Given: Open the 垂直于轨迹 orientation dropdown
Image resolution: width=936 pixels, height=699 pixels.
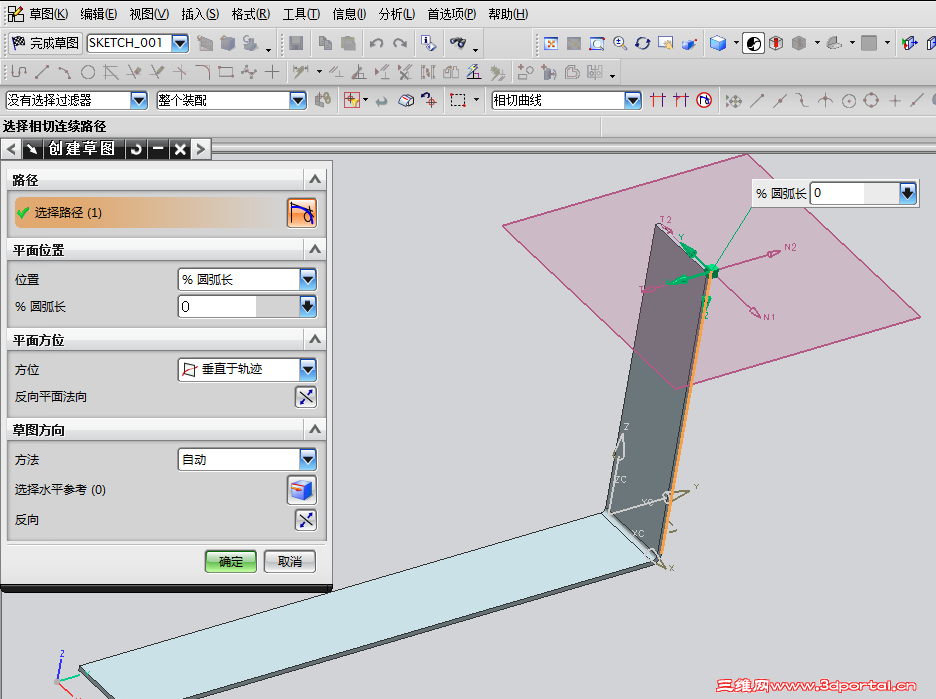Looking at the screenshot, I should click(x=308, y=369).
